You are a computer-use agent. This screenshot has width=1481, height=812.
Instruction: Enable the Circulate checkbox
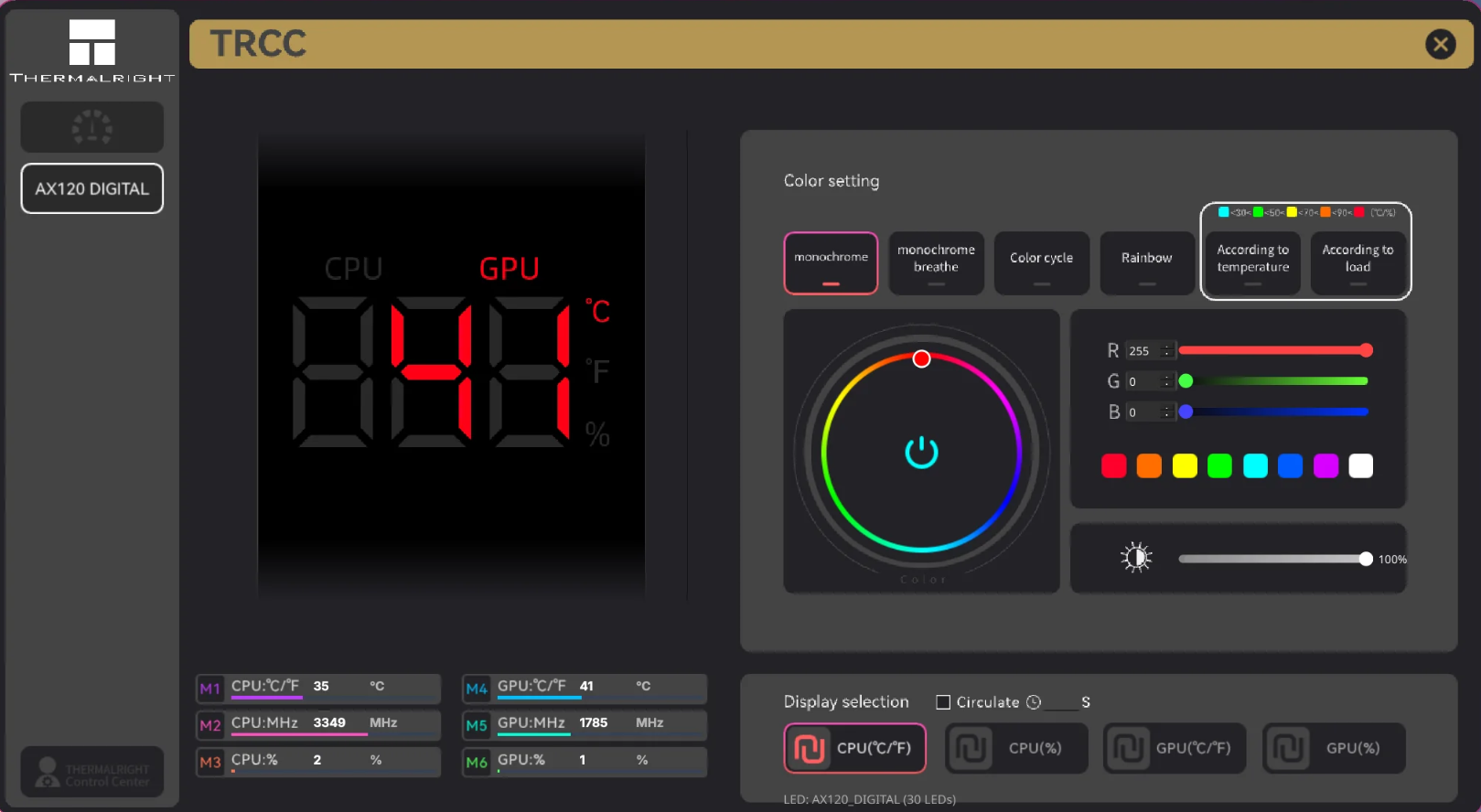943,702
